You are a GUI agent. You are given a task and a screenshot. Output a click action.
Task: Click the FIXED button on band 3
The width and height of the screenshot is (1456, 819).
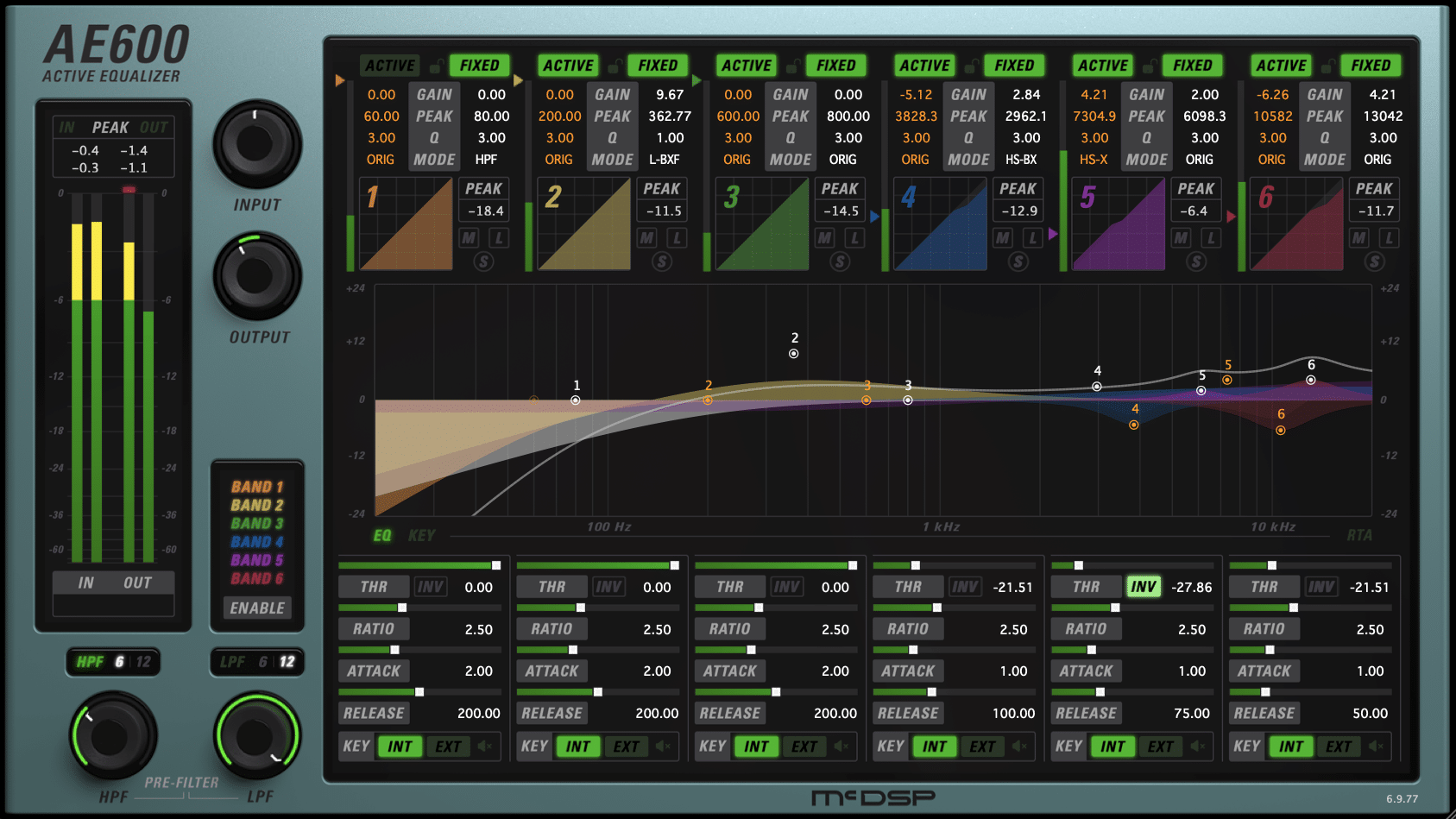pos(835,66)
